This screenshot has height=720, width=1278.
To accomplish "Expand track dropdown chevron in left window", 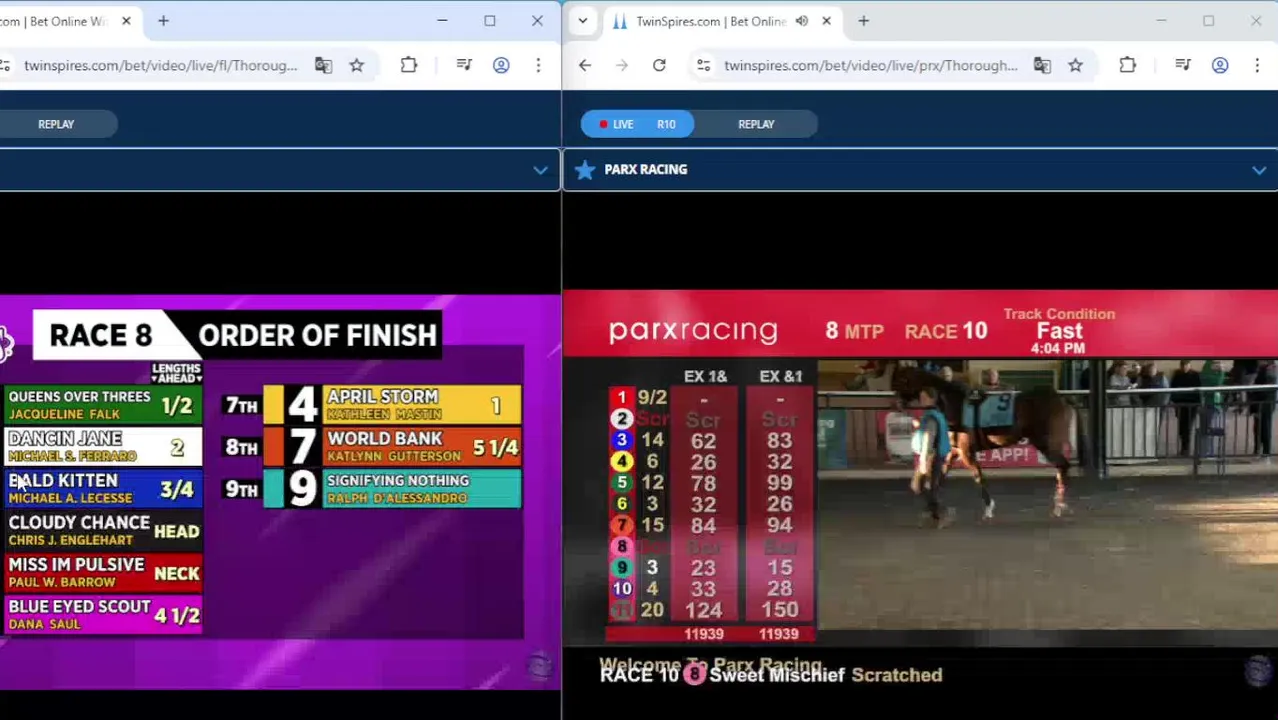I will pyautogui.click(x=540, y=170).
